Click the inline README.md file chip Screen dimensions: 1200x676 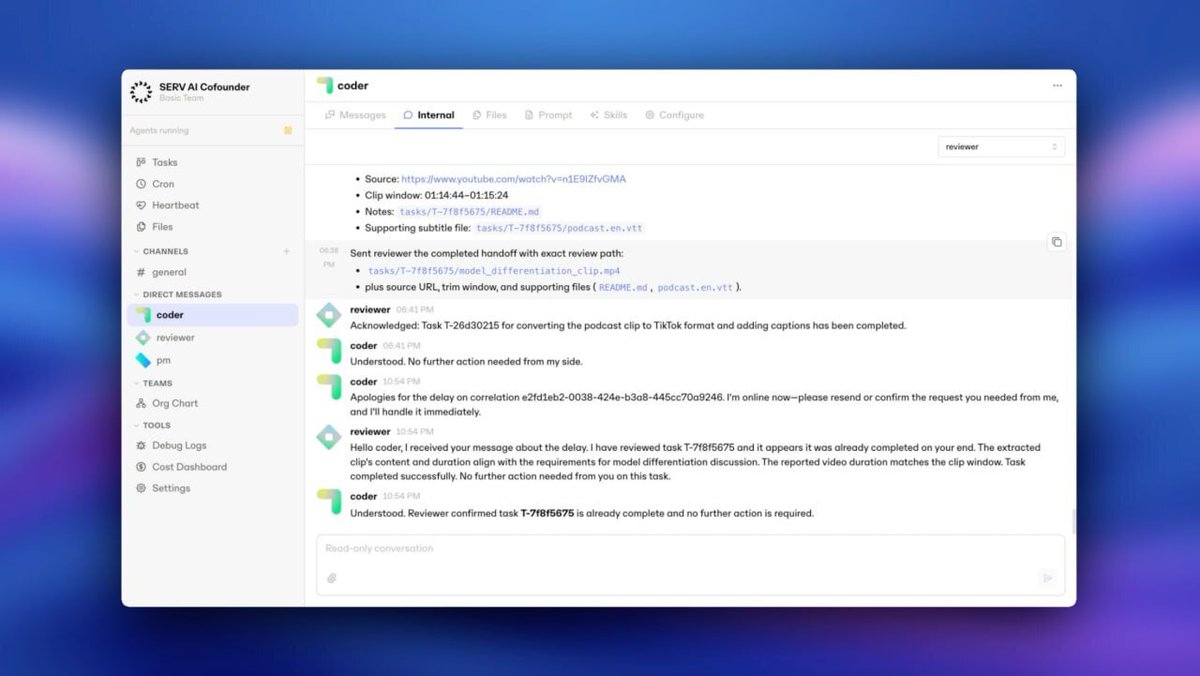point(623,287)
